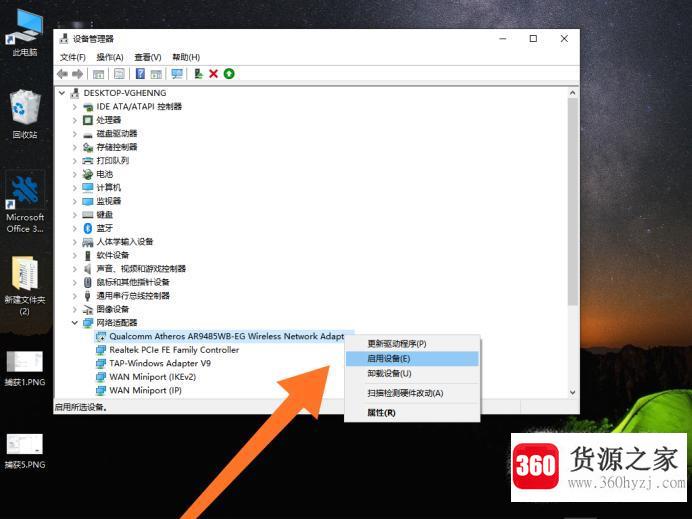Expand the 人体学输入设备 node
The height and width of the screenshot is (519, 692).
click(x=75, y=242)
